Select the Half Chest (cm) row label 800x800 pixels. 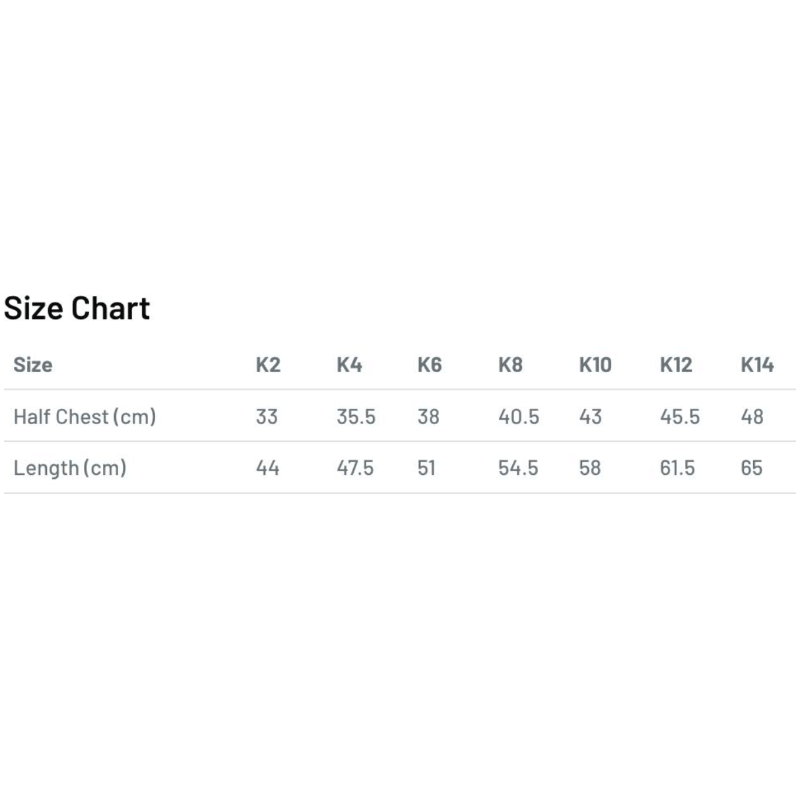85,416
